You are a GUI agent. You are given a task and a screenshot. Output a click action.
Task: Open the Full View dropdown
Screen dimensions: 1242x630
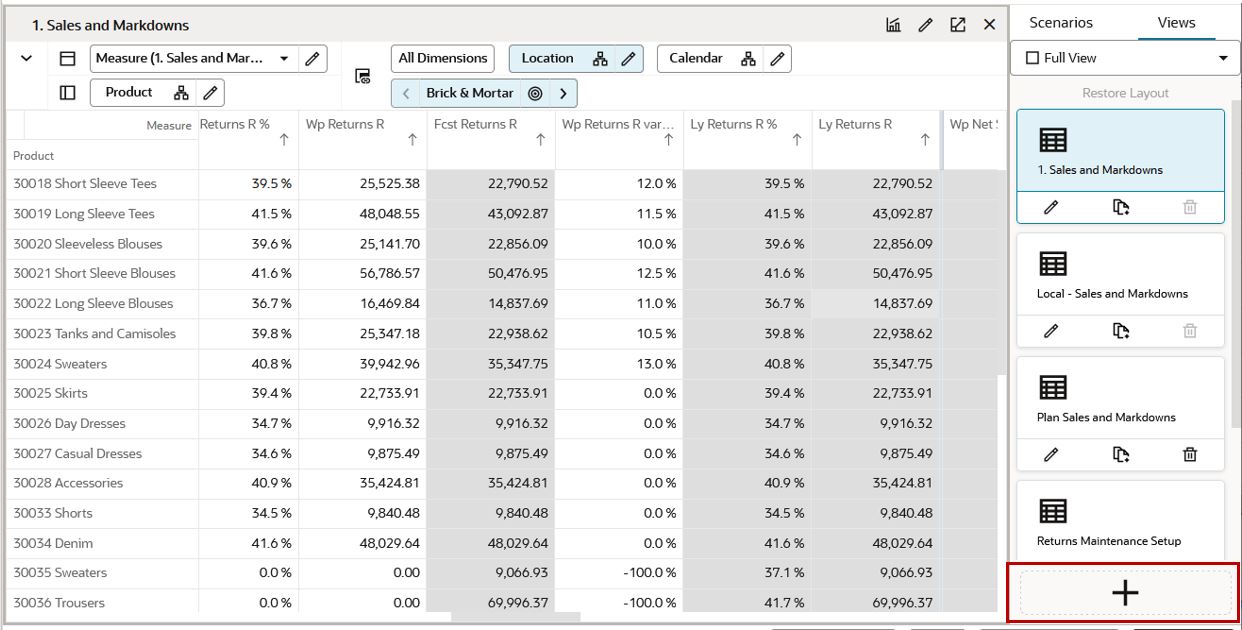(x=1125, y=58)
